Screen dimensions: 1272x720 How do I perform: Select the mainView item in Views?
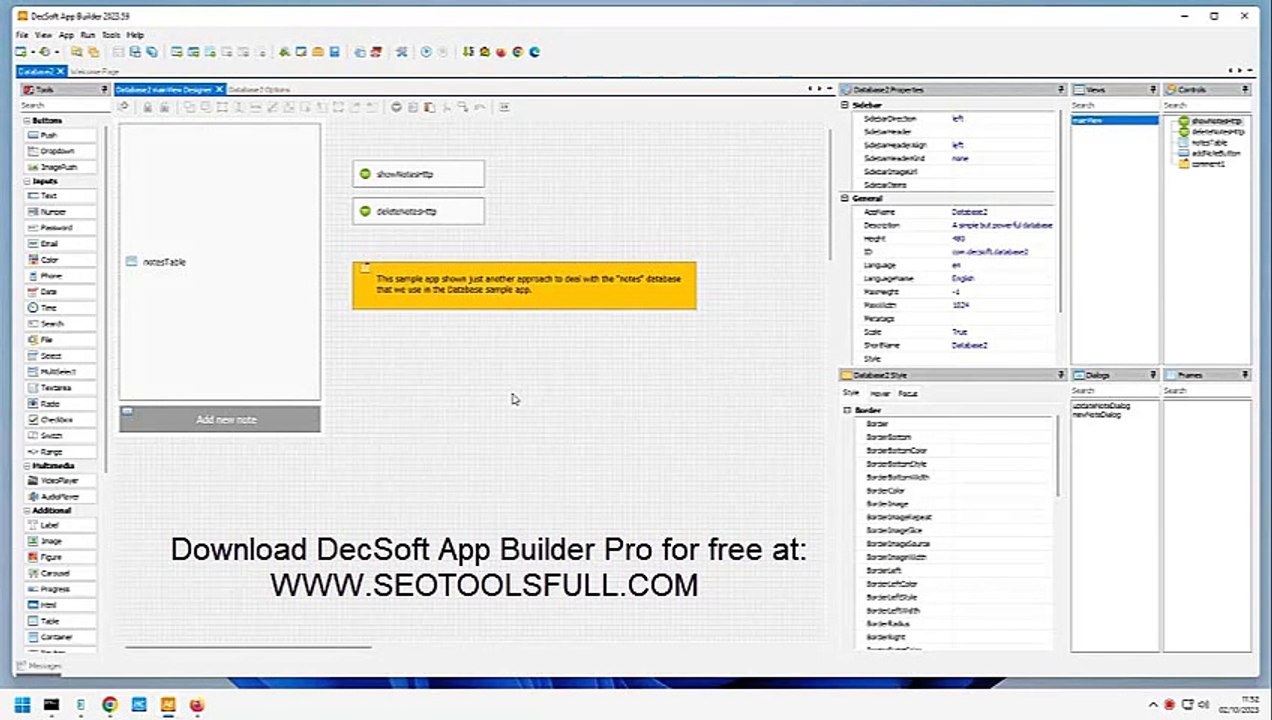pos(1114,120)
